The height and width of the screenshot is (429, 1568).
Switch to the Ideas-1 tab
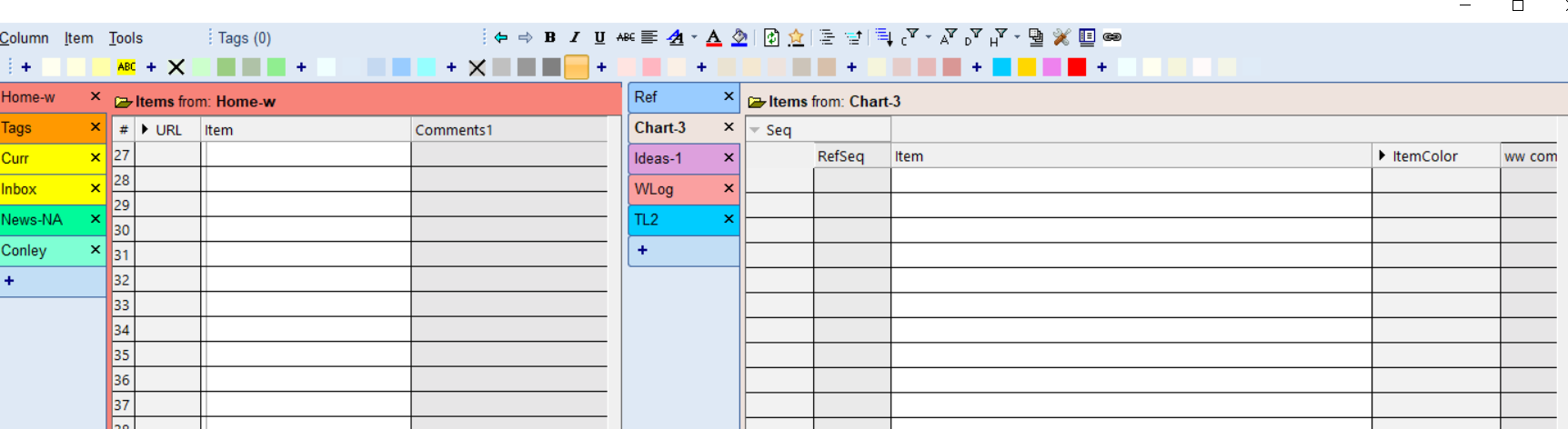point(658,158)
